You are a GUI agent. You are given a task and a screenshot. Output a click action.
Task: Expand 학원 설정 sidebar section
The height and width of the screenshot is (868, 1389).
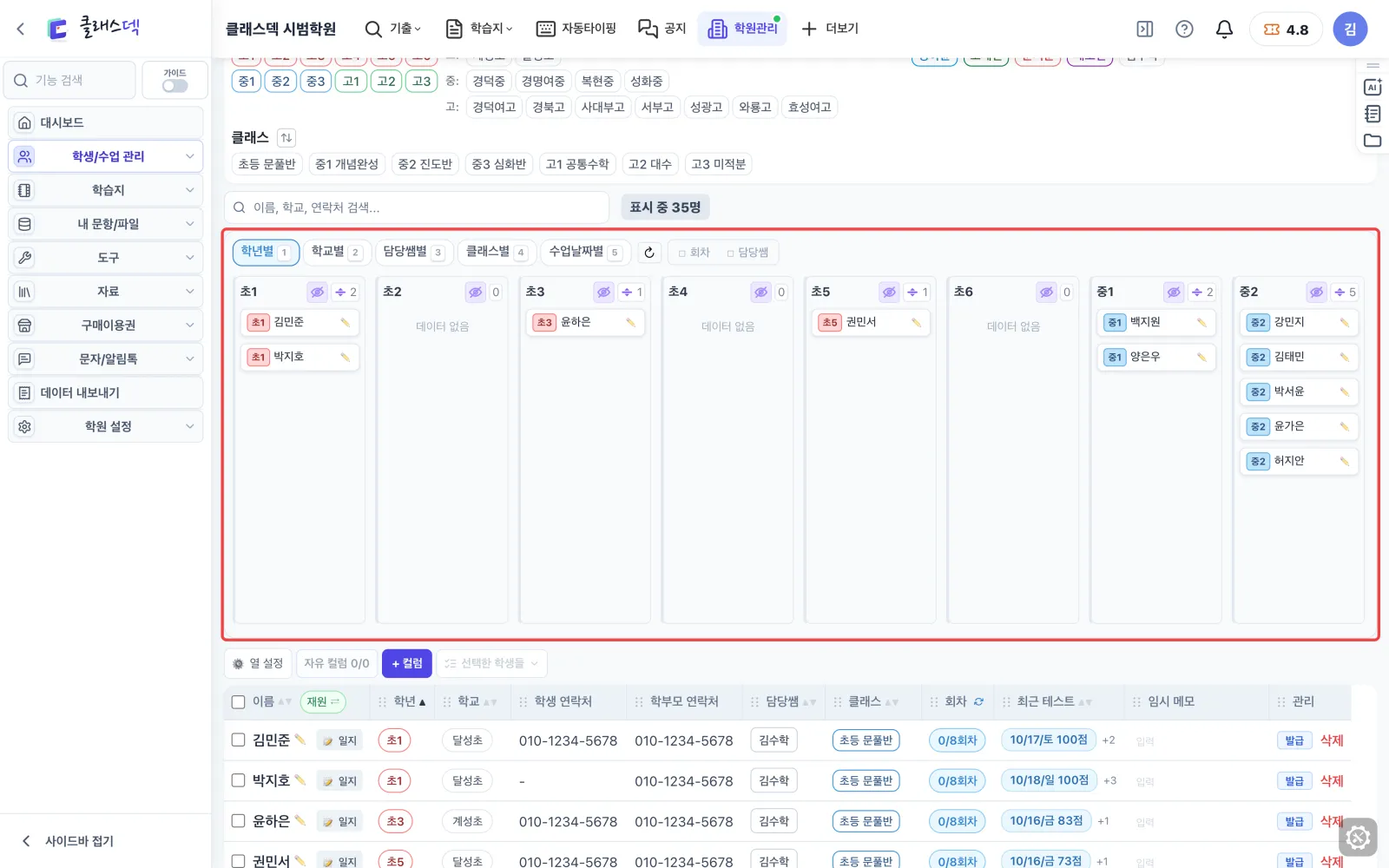click(106, 427)
